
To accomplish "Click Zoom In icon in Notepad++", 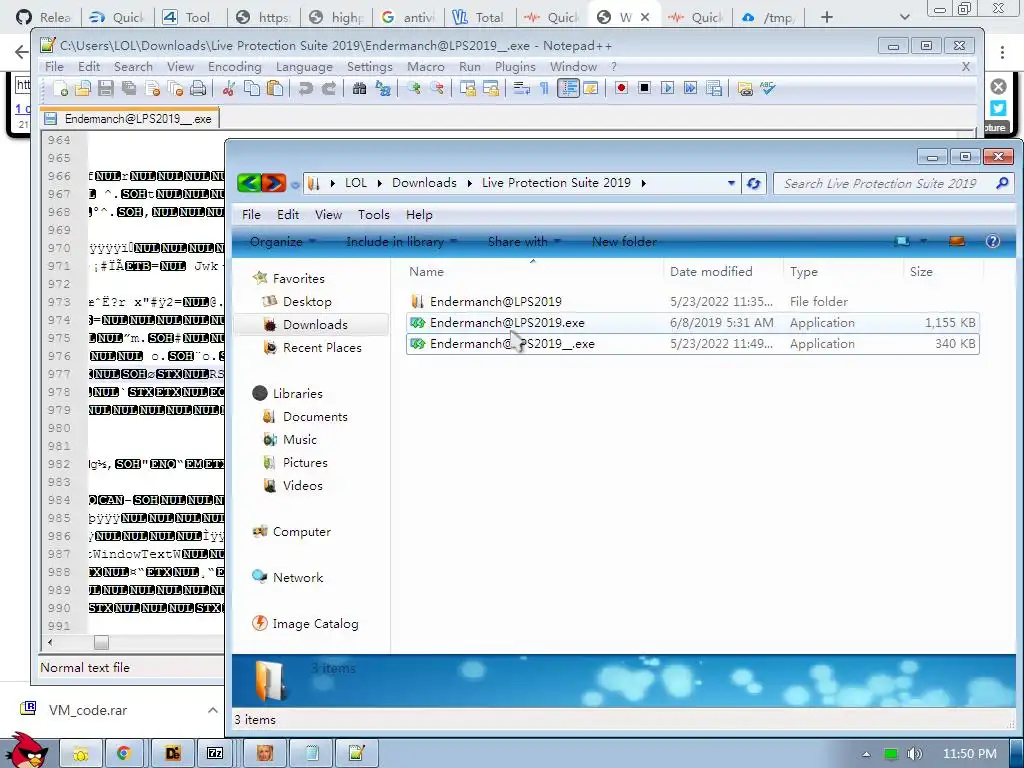I will (x=413, y=89).
